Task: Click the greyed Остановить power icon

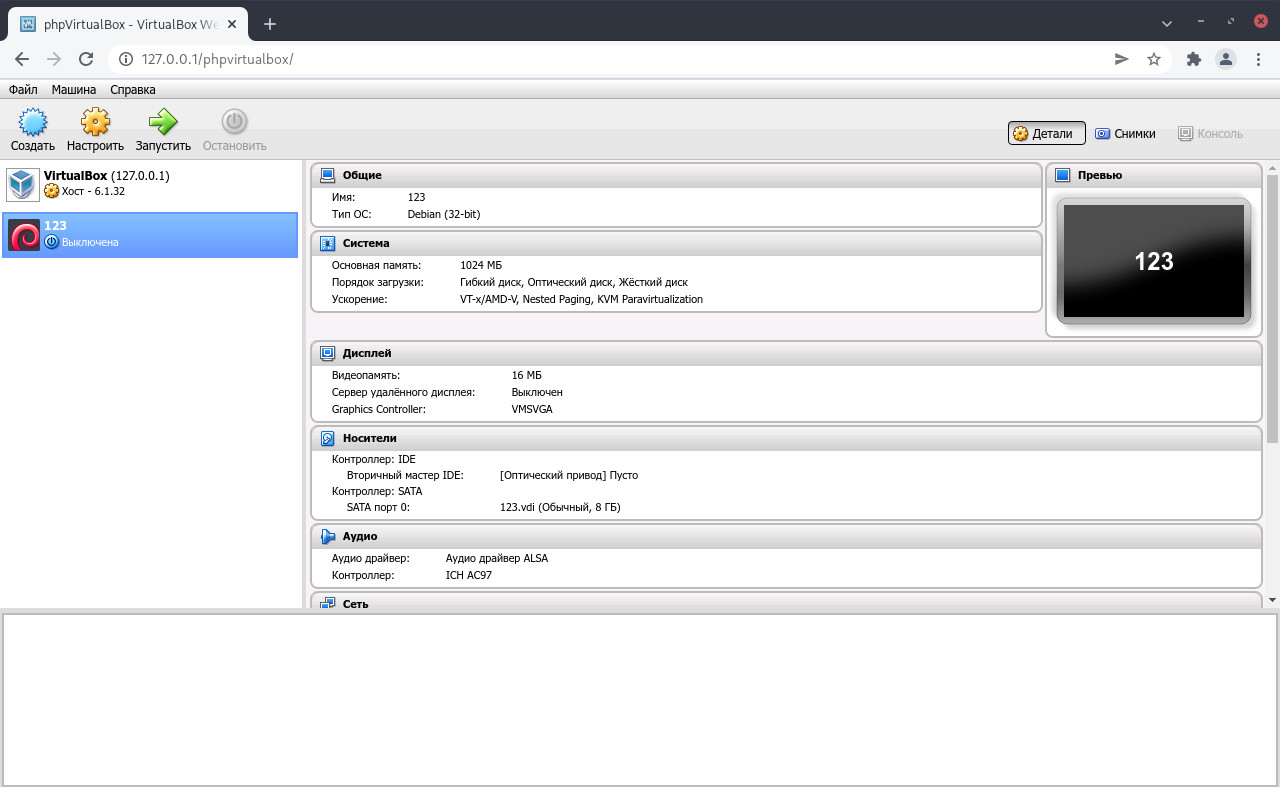Action: [x=234, y=122]
